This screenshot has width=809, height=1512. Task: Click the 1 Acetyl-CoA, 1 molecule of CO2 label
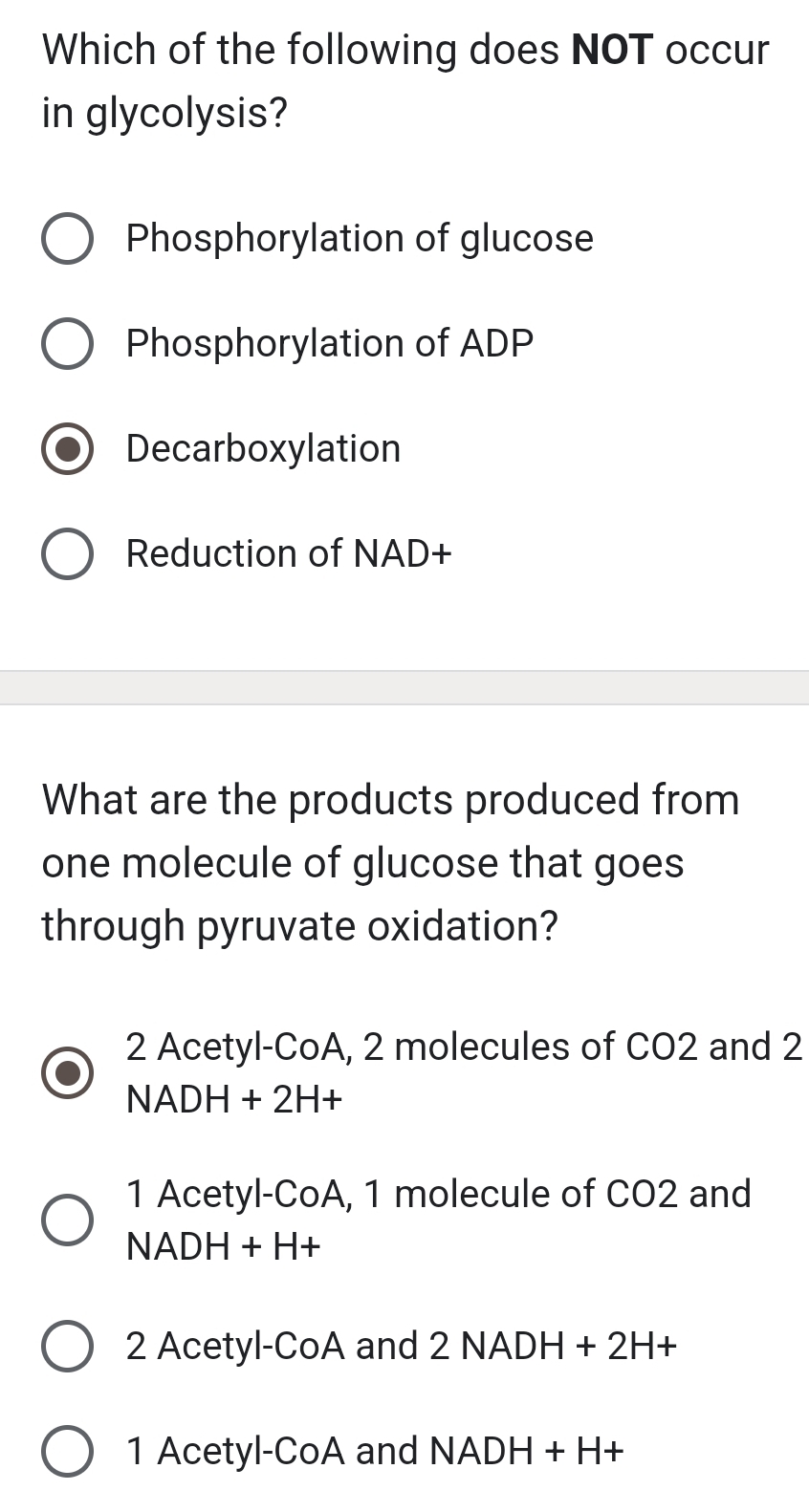[438, 1219]
